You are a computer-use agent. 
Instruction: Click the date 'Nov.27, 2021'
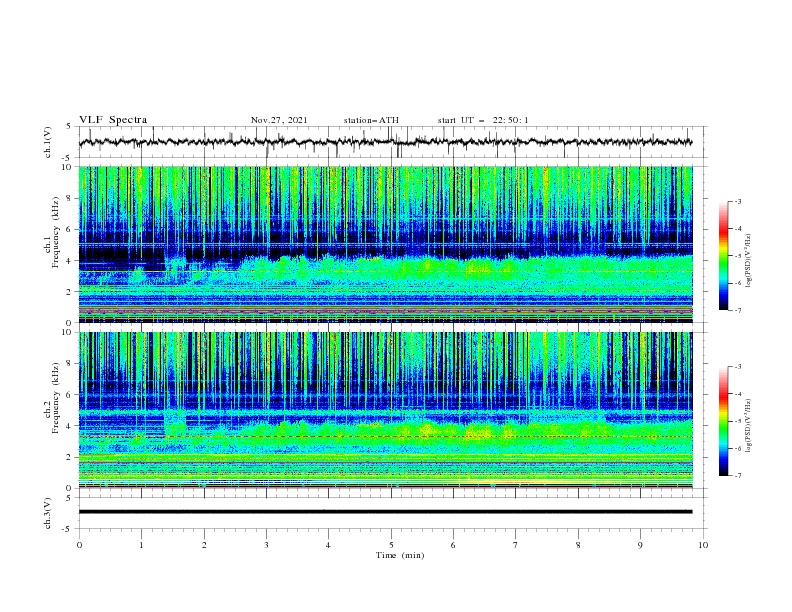(279, 120)
